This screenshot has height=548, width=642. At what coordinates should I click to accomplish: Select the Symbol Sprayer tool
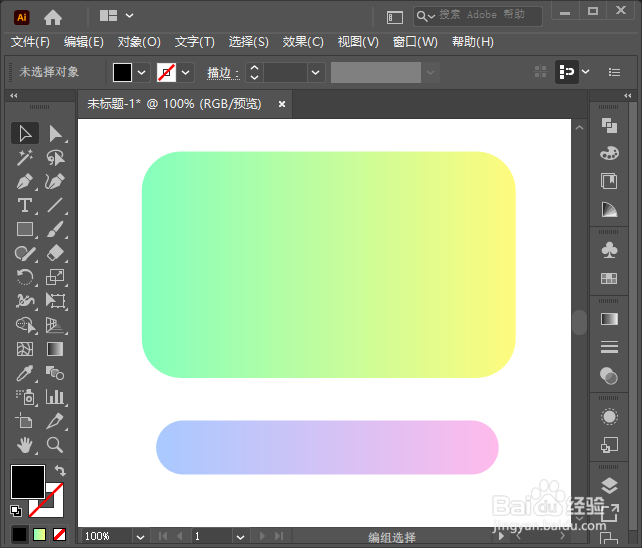click(25, 397)
